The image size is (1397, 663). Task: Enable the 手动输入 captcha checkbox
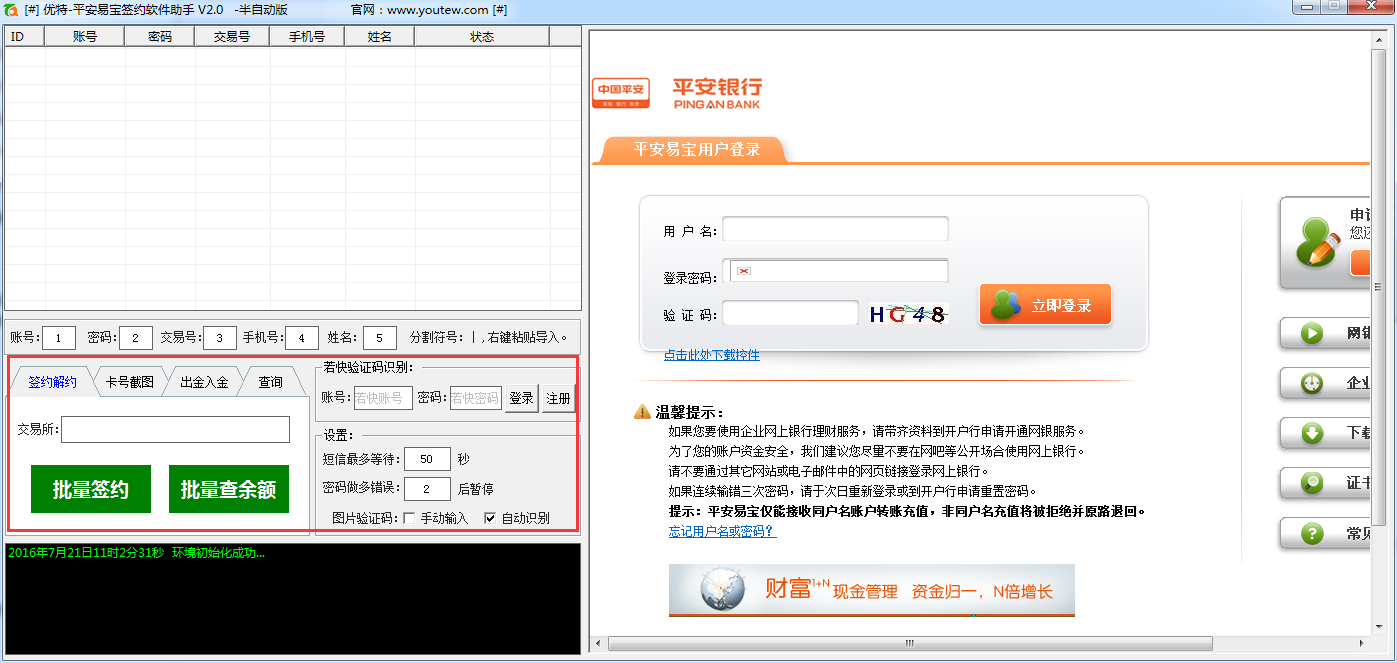tap(409, 518)
